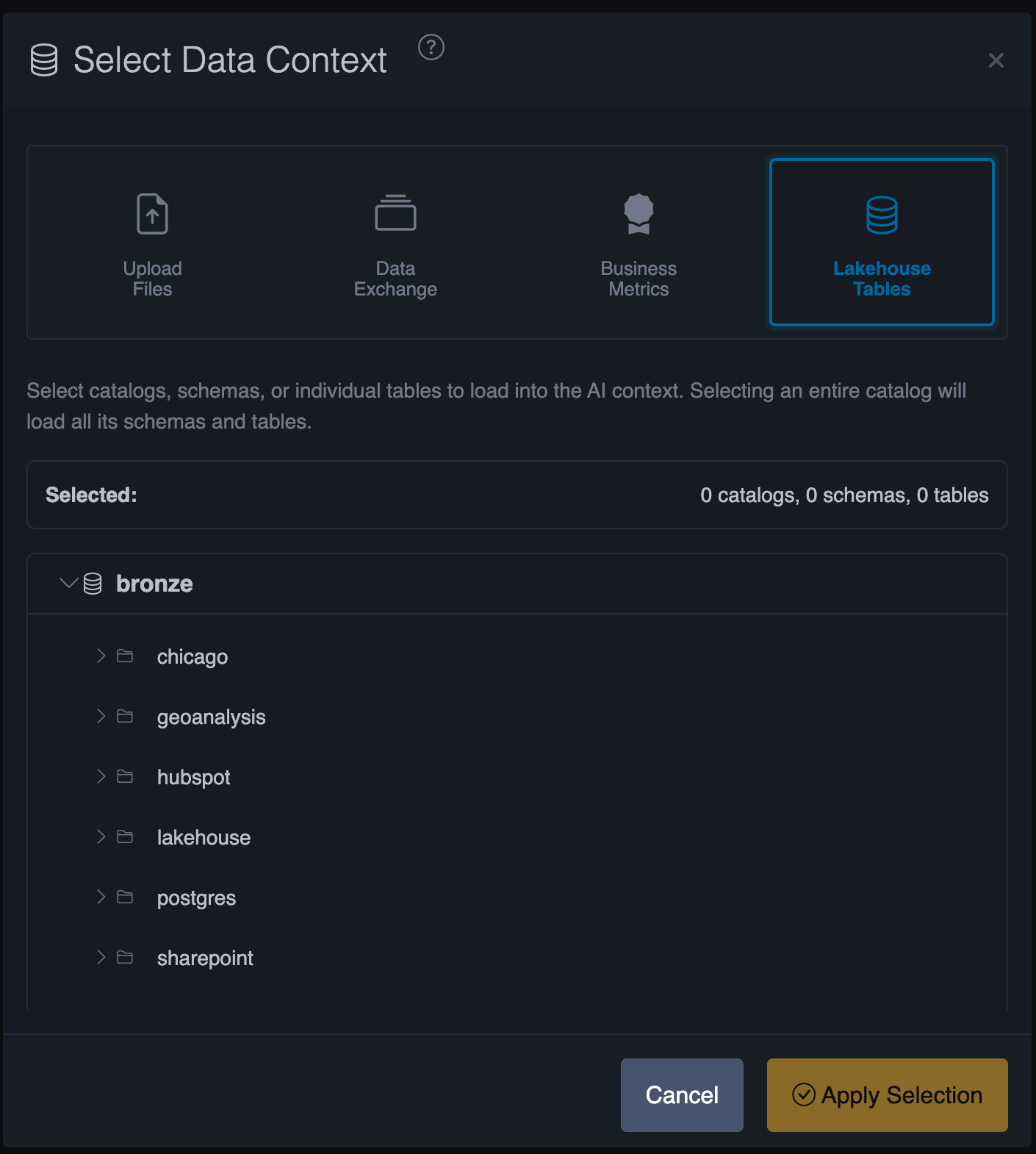Select the Business Metrics badge icon
The height and width of the screenshot is (1154, 1036).
click(x=638, y=212)
